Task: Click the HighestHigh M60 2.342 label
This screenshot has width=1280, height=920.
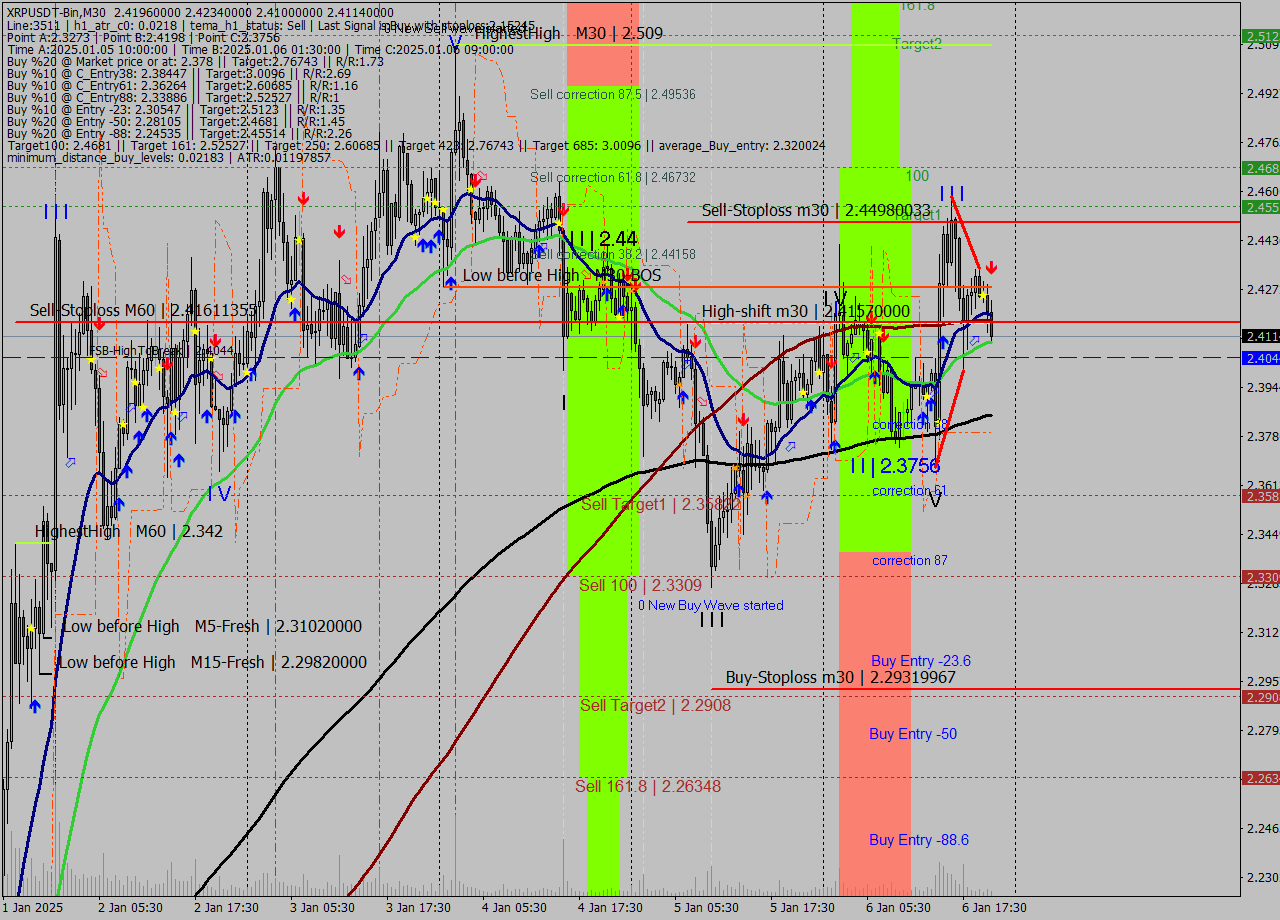Action: 129,531
